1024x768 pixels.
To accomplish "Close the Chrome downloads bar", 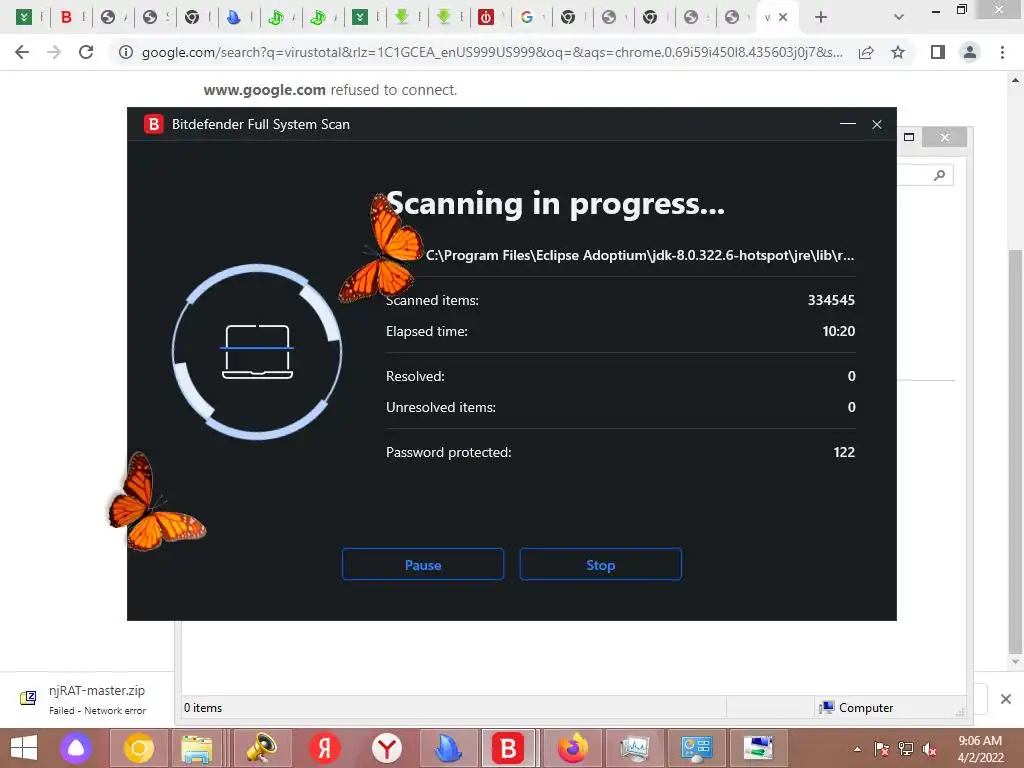I will tap(1006, 699).
